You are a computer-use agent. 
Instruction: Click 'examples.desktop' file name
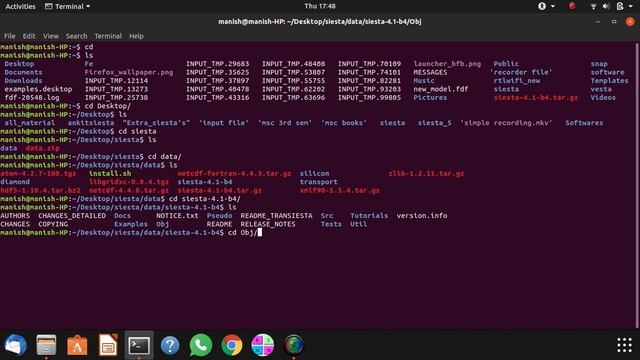38,89
